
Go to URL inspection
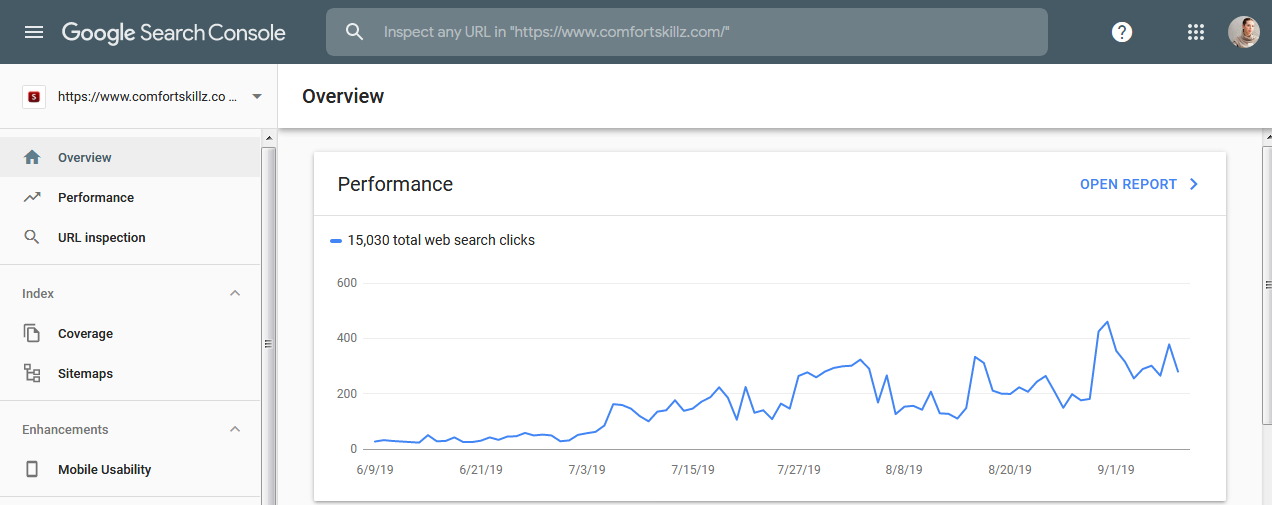point(101,237)
